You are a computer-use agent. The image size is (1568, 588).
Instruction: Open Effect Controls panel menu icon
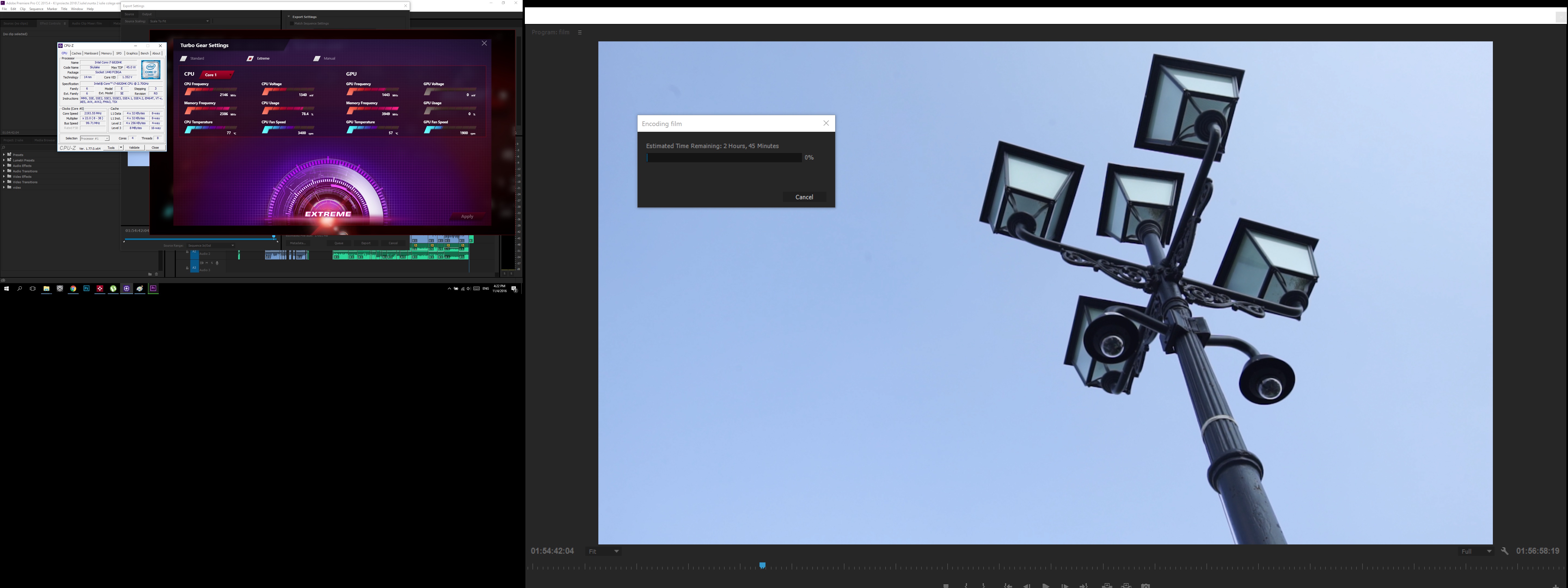(x=65, y=23)
